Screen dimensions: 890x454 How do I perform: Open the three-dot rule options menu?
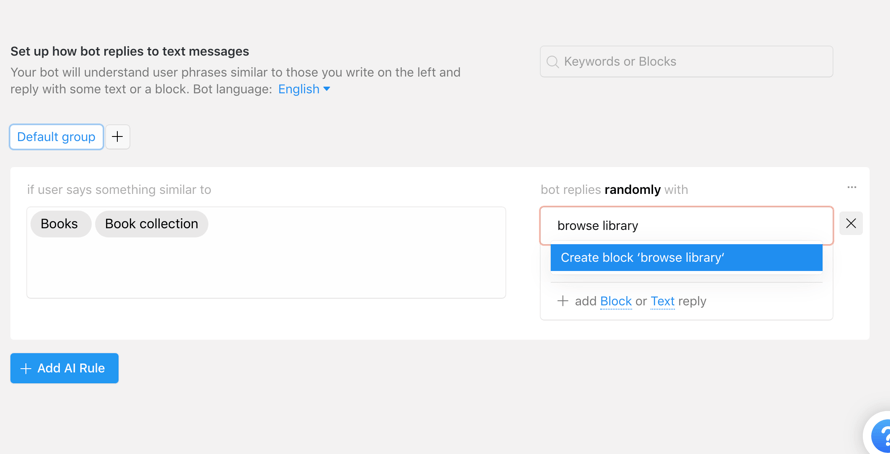[852, 187]
